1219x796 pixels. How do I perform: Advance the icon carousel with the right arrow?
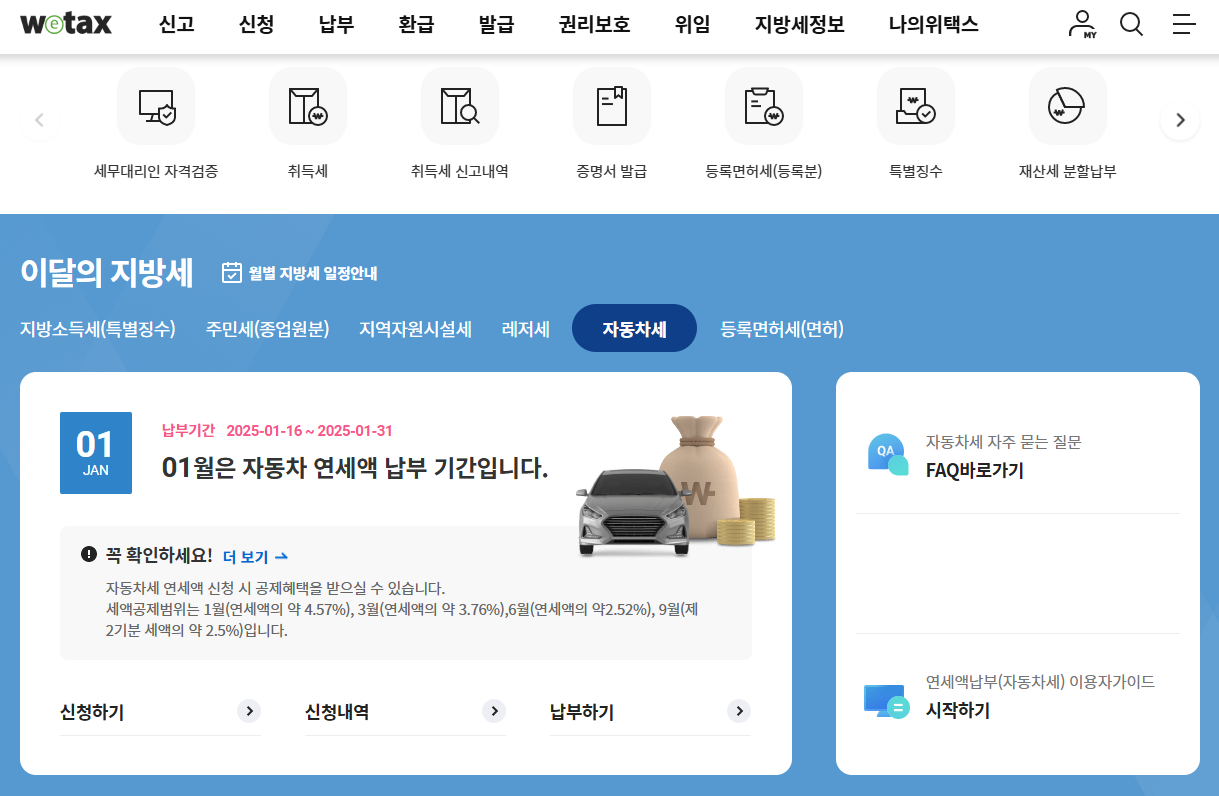click(1180, 119)
